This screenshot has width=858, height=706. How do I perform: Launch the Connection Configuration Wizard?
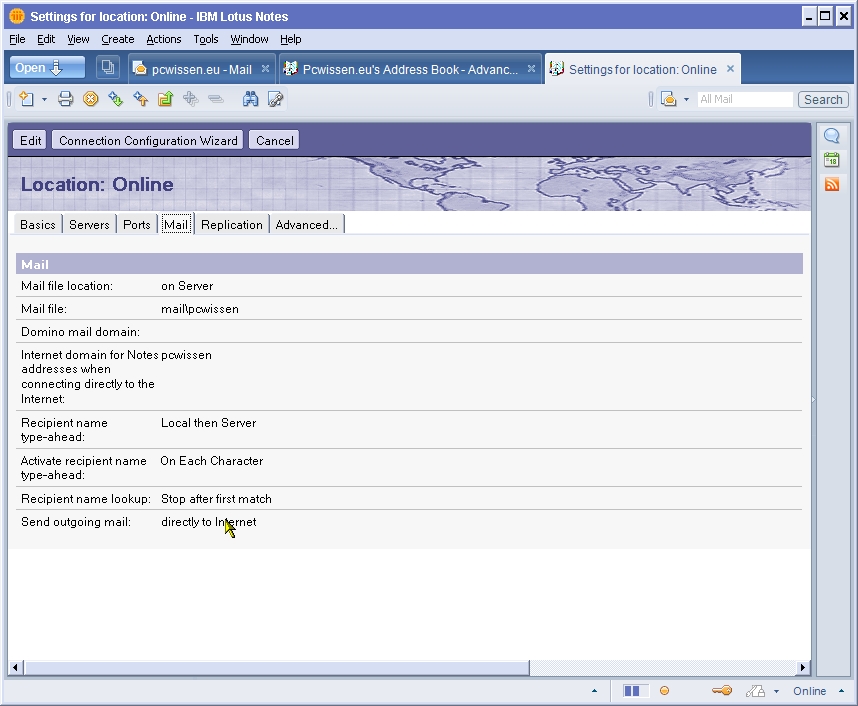pyautogui.click(x=148, y=141)
